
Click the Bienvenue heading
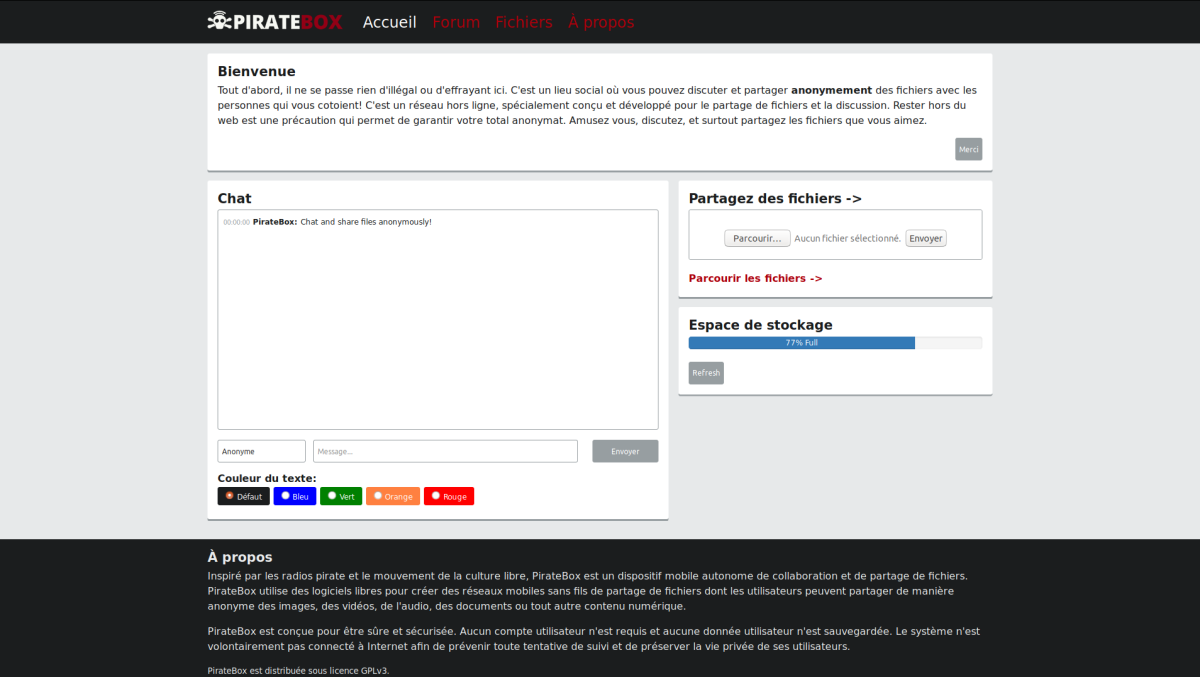257,71
